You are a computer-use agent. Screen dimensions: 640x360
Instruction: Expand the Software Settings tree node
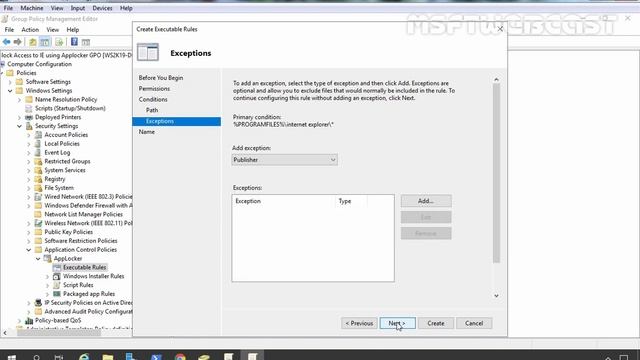point(10,82)
